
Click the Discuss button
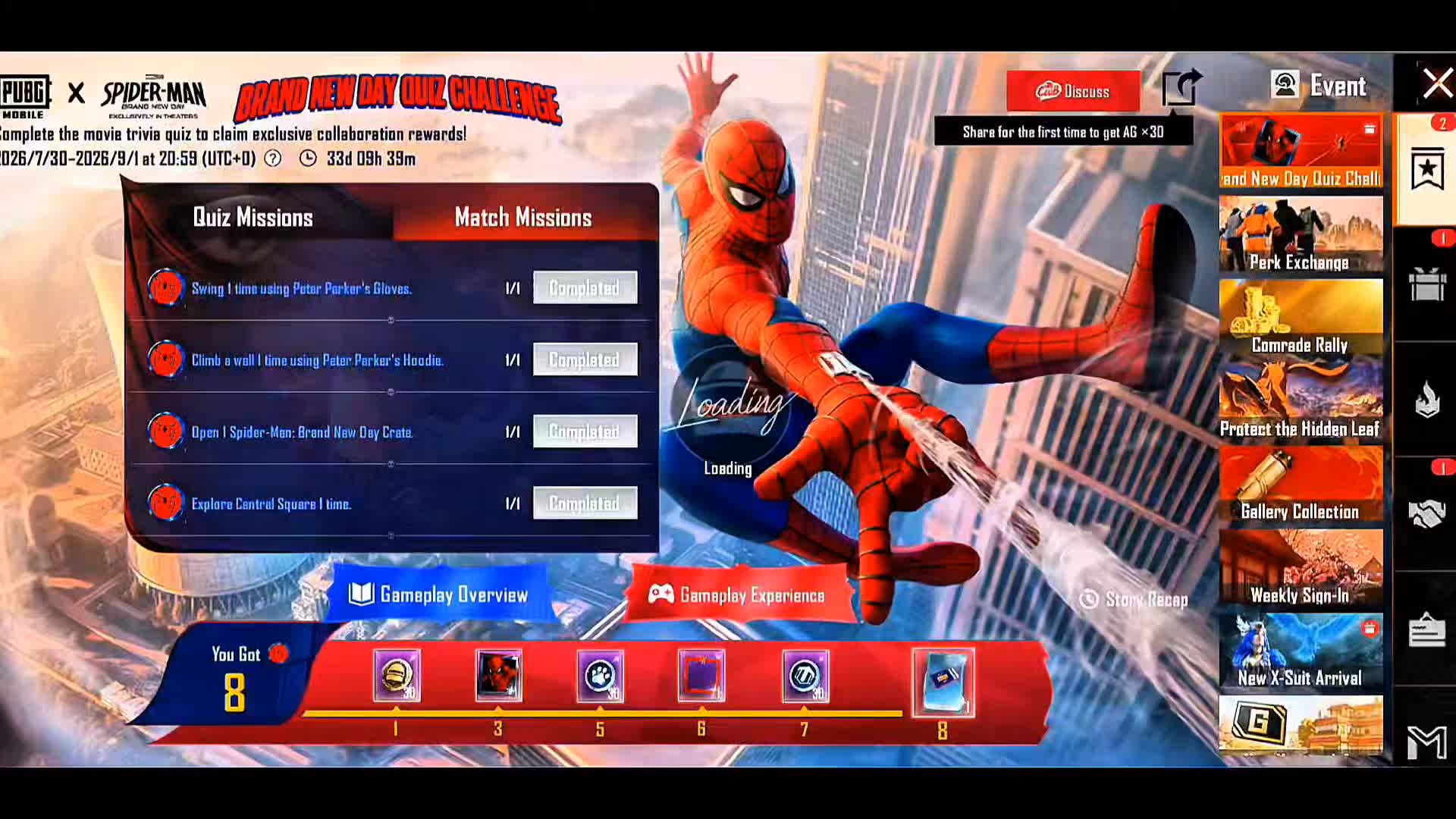pyautogui.click(x=1073, y=91)
